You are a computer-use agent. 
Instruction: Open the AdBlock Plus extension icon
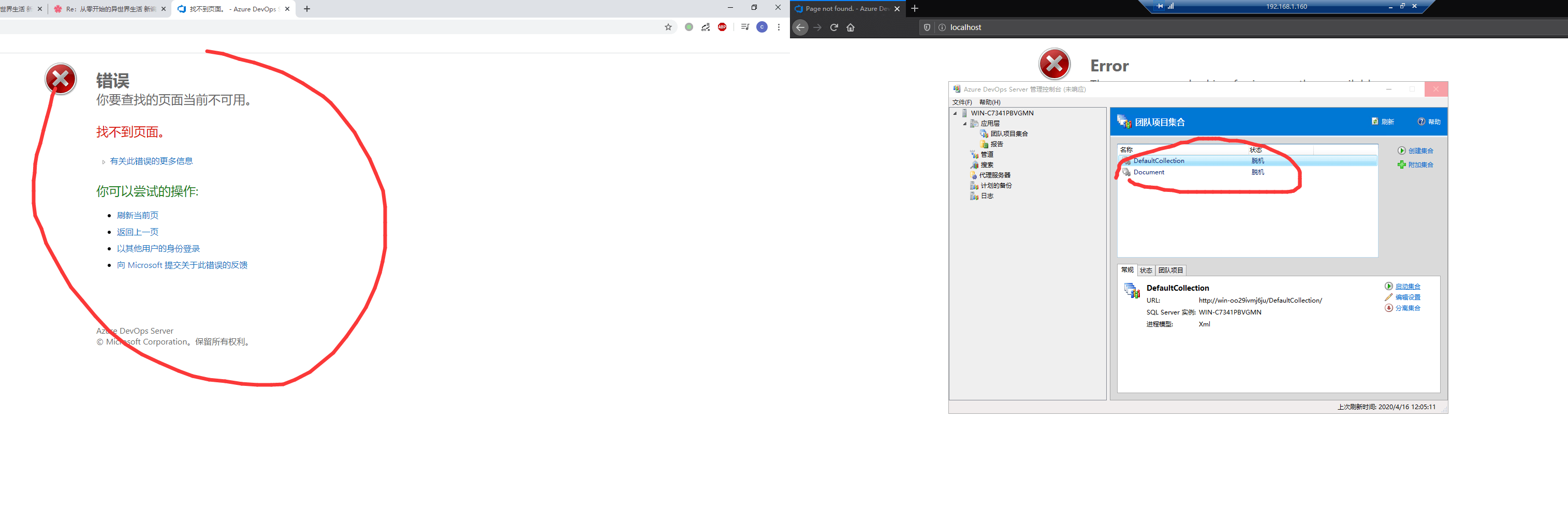722,27
